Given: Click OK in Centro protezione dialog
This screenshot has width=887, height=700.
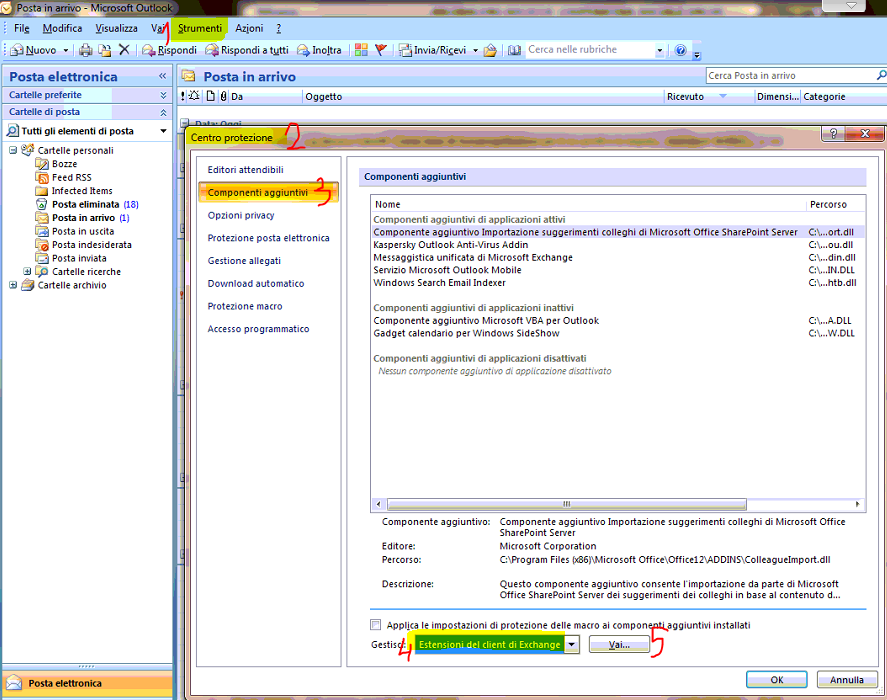Looking at the screenshot, I should [x=777, y=680].
